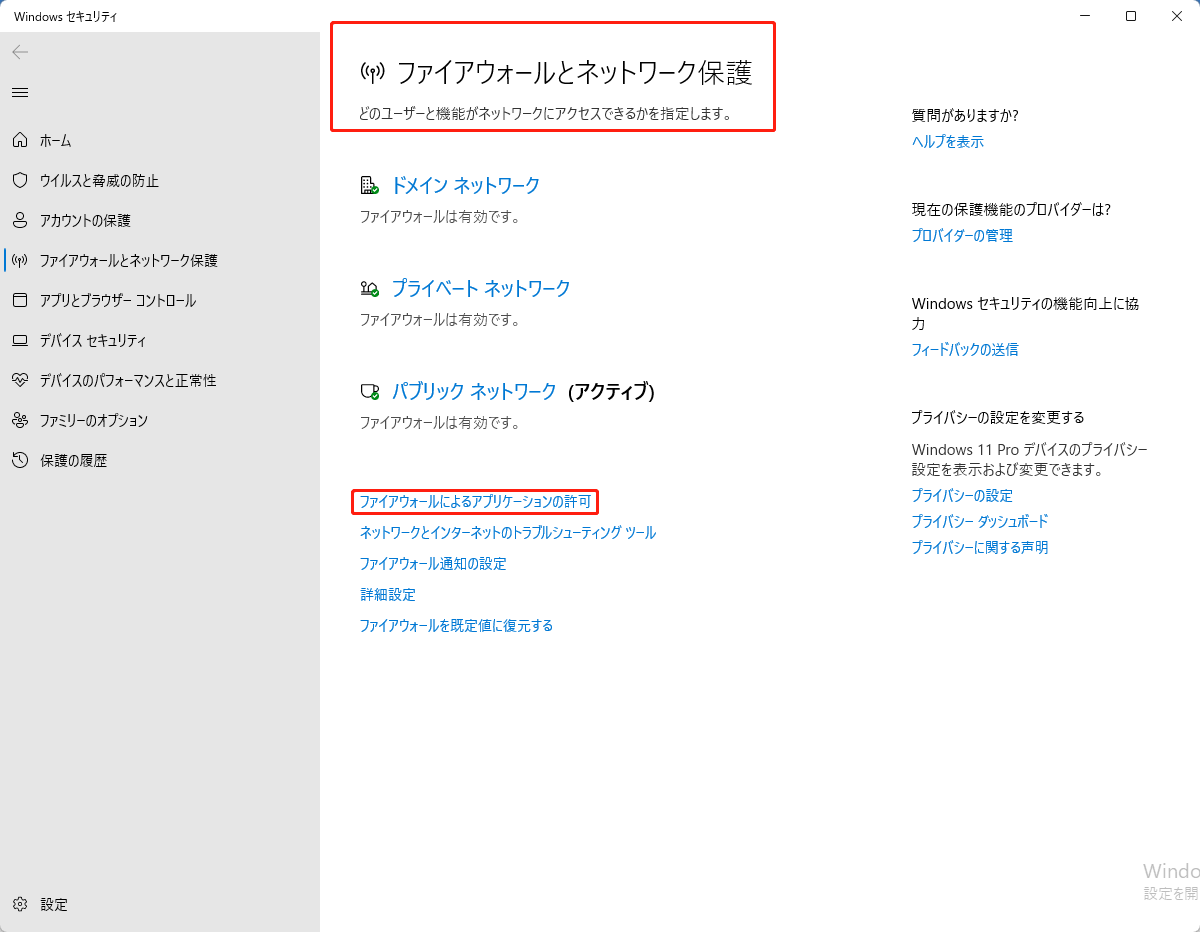Click the Protection history clock icon
Screen dimensions: 1200x932
[20, 460]
